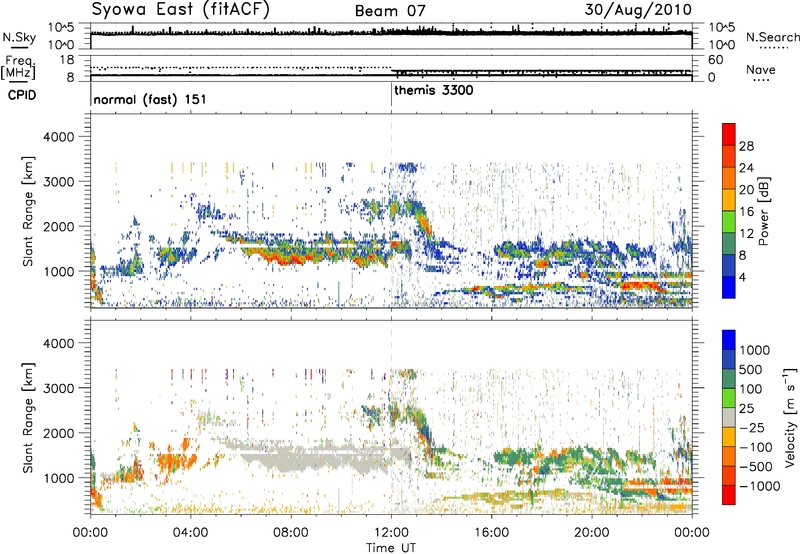Click 'themis 3300' CPID text
800x554 pixels.
coord(434,90)
